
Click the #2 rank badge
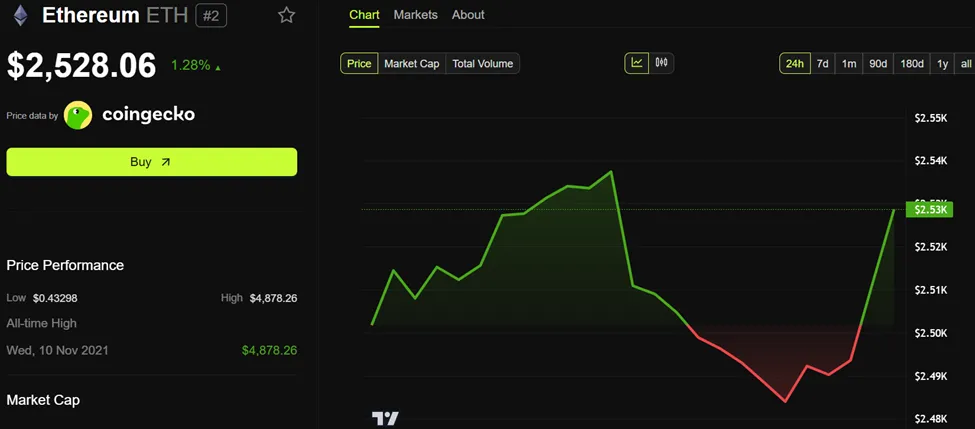[x=211, y=15]
